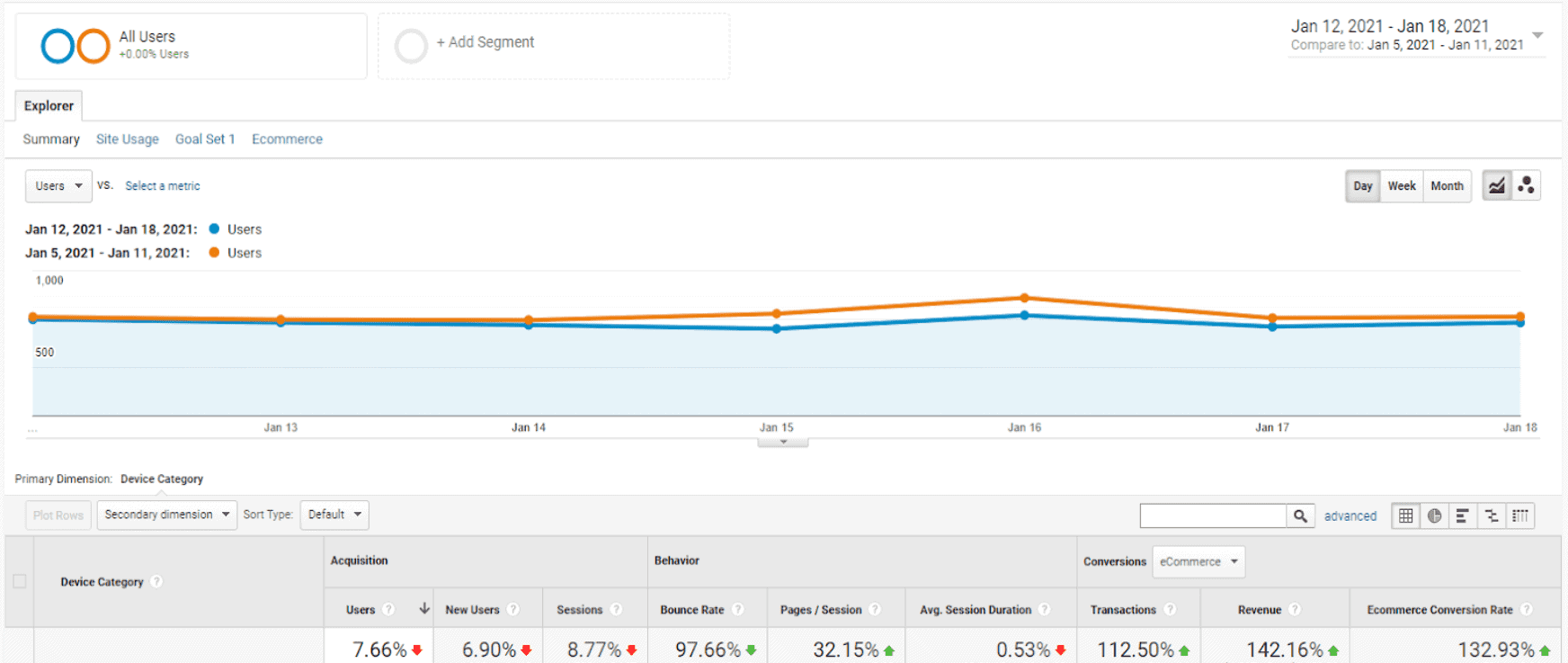This screenshot has height=663, width=1568.
Task: Click the table search input field
Action: (1213, 515)
